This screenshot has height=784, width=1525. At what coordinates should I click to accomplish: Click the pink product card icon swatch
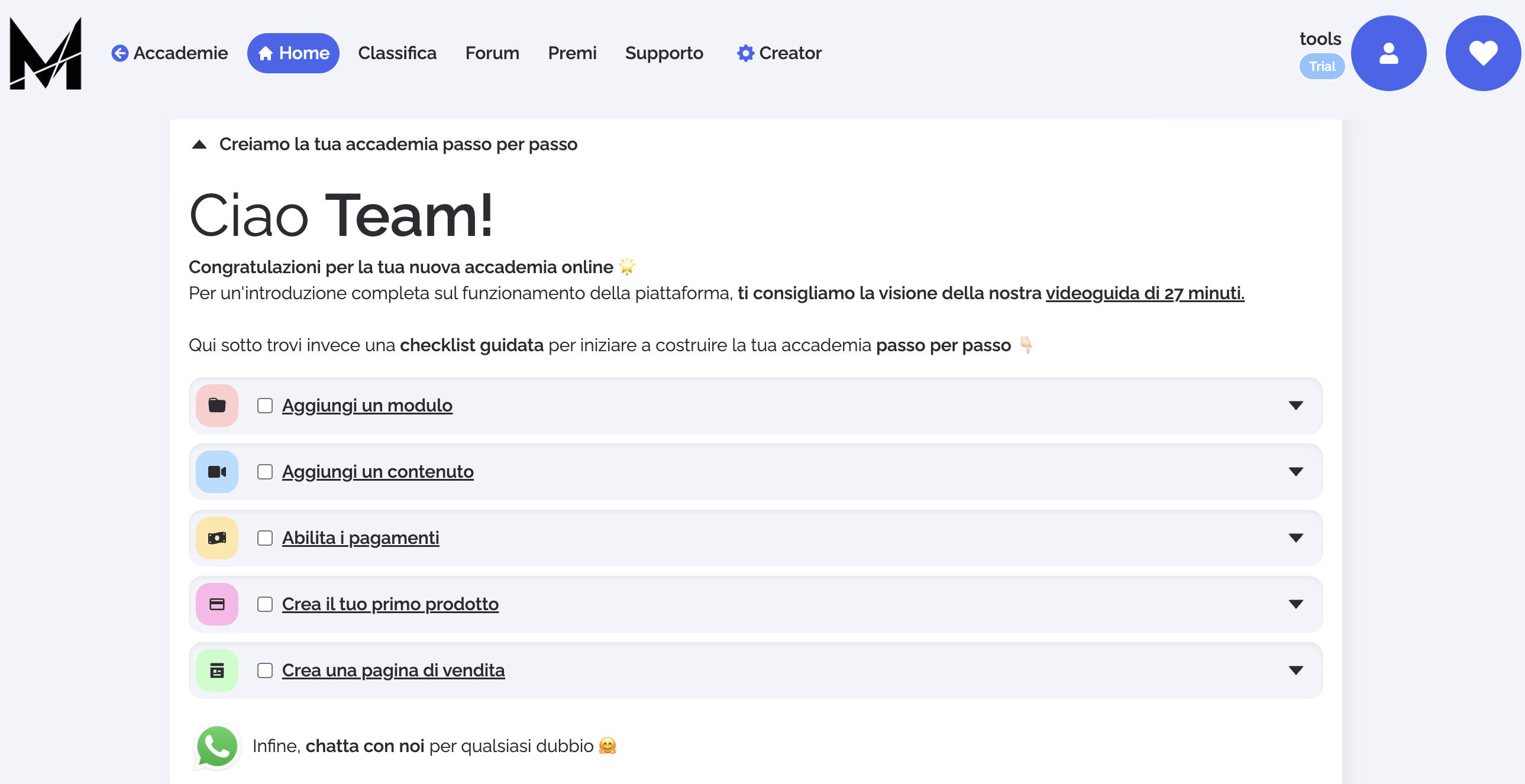click(217, 605)
